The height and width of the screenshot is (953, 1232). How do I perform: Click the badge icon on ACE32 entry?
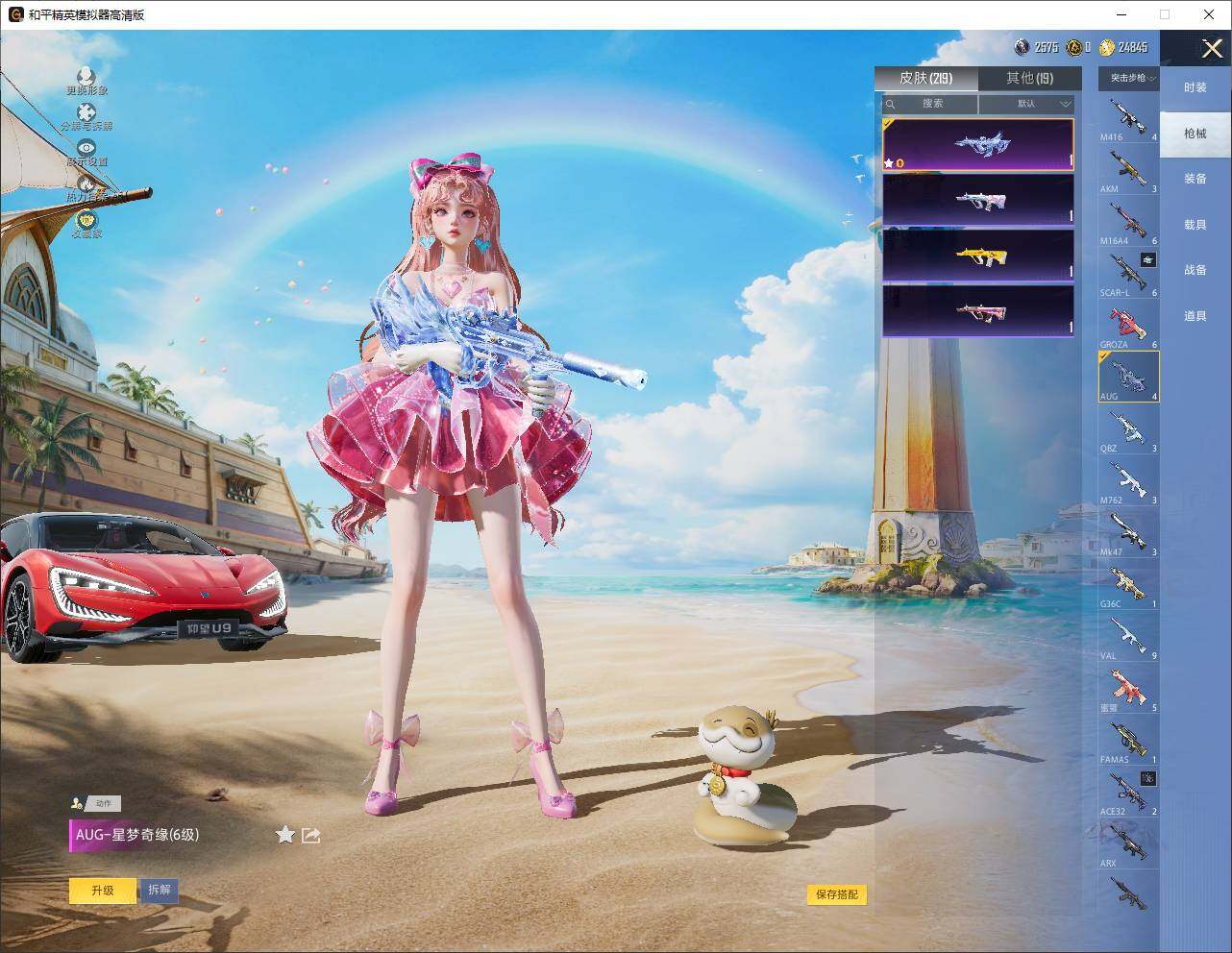1148,778
